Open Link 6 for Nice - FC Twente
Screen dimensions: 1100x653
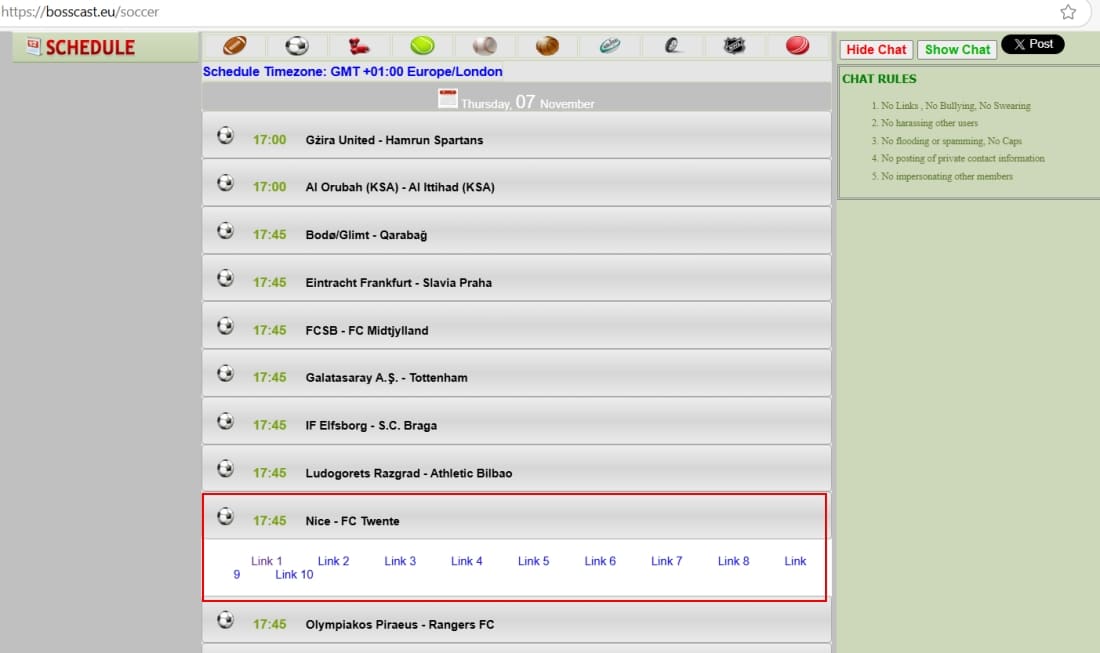(600, 561)
